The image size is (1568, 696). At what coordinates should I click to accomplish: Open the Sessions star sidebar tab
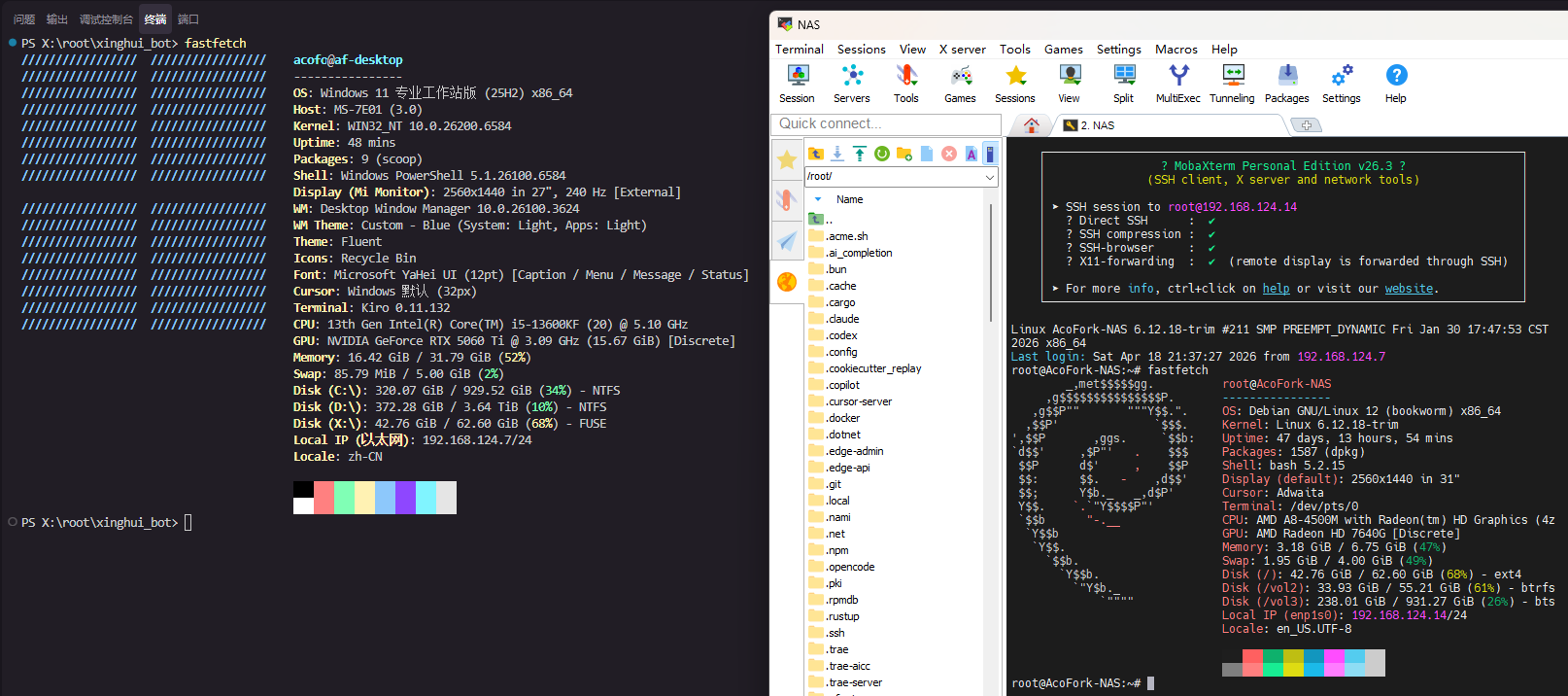click(787, 159)
